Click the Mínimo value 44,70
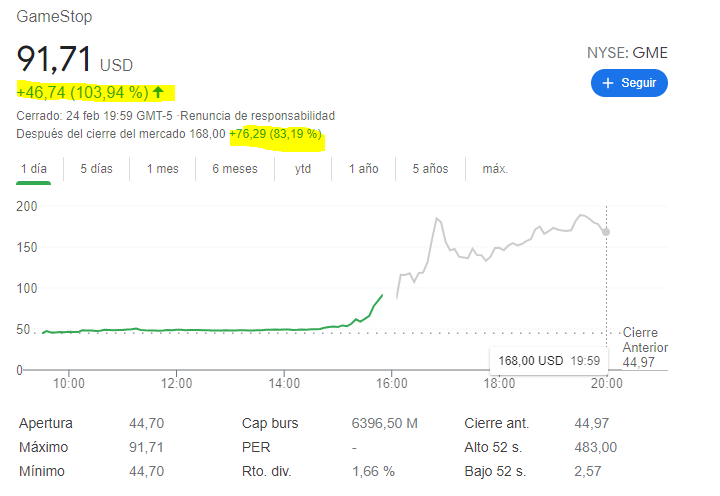The height and width of the screenshot is (496, 720). 146,471
